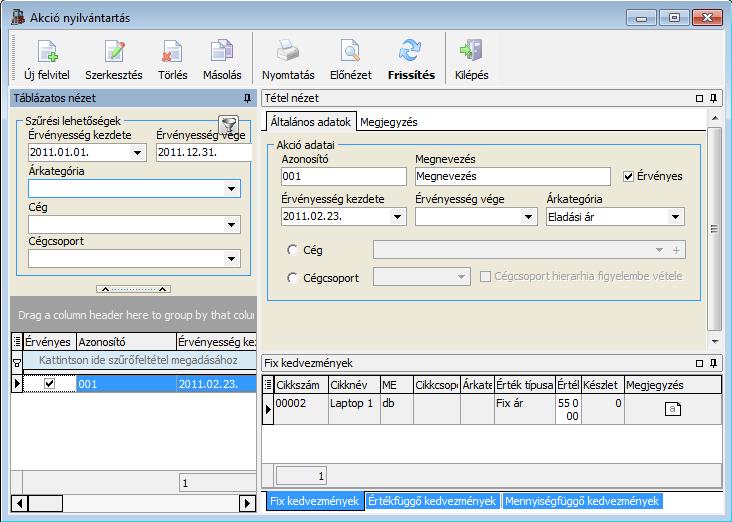Click the Azonosító input field with 001
Screen dimensions: 732x522
(344, 176)
